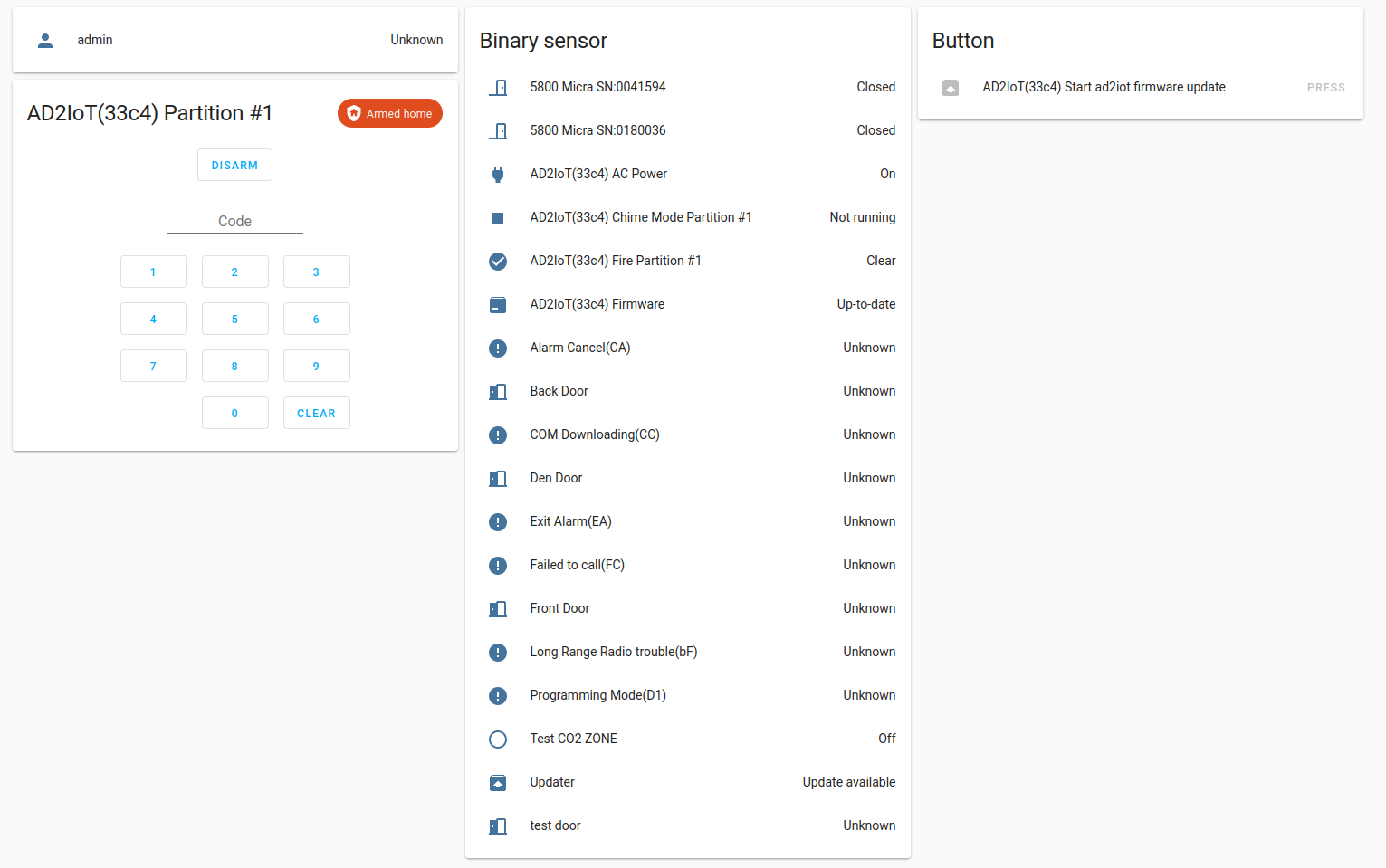Click the Alarm Cancel(CA) alert icon
Viewport: 1386px width, 868px height.
[498, 348]
